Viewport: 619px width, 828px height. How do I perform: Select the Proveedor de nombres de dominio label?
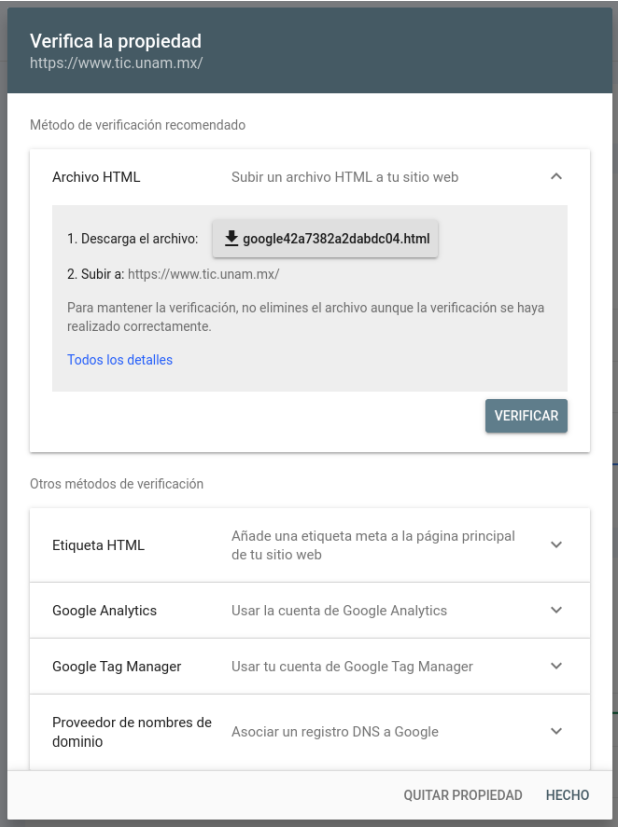click(x=132, y=732)
